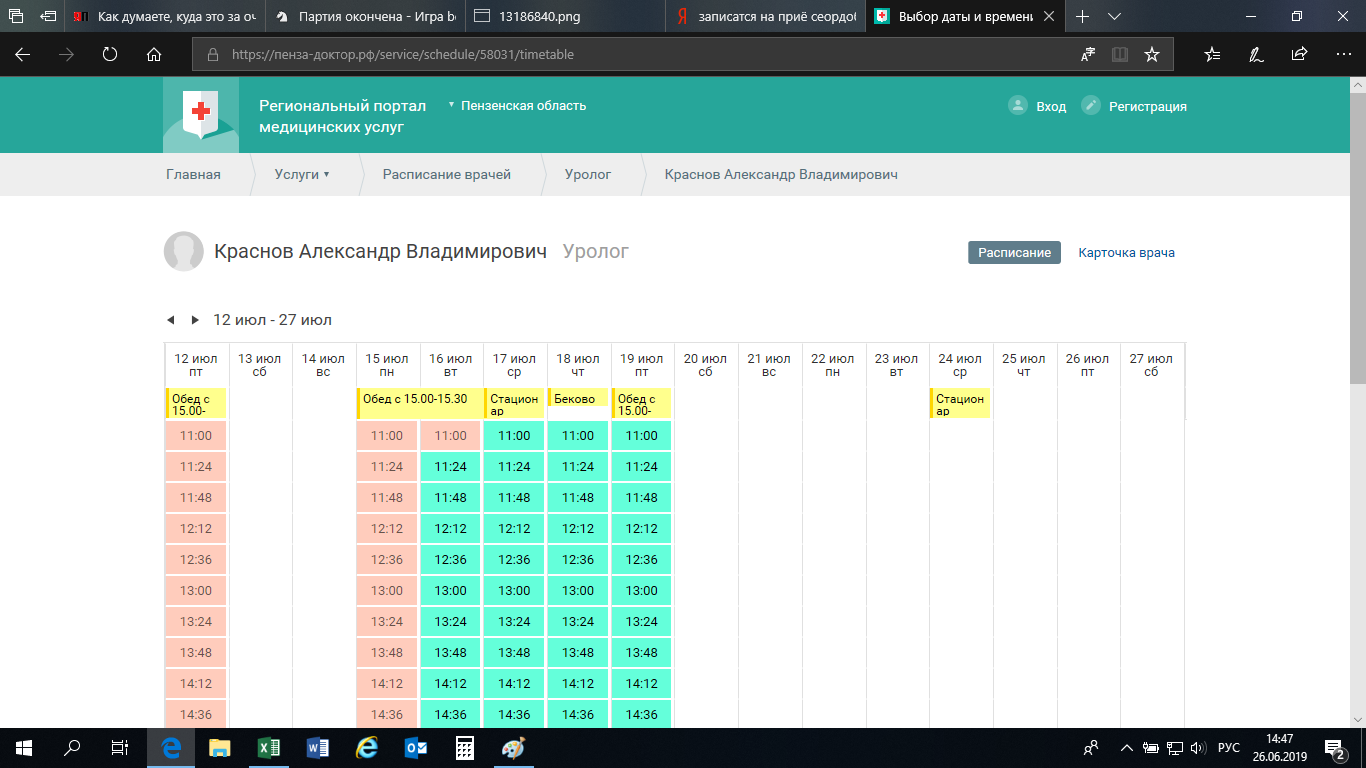Switch to the Yandex 'записатся на приём' tab
The height and width of the screenshot is (768, 1366).
click(x=765, y=17)
